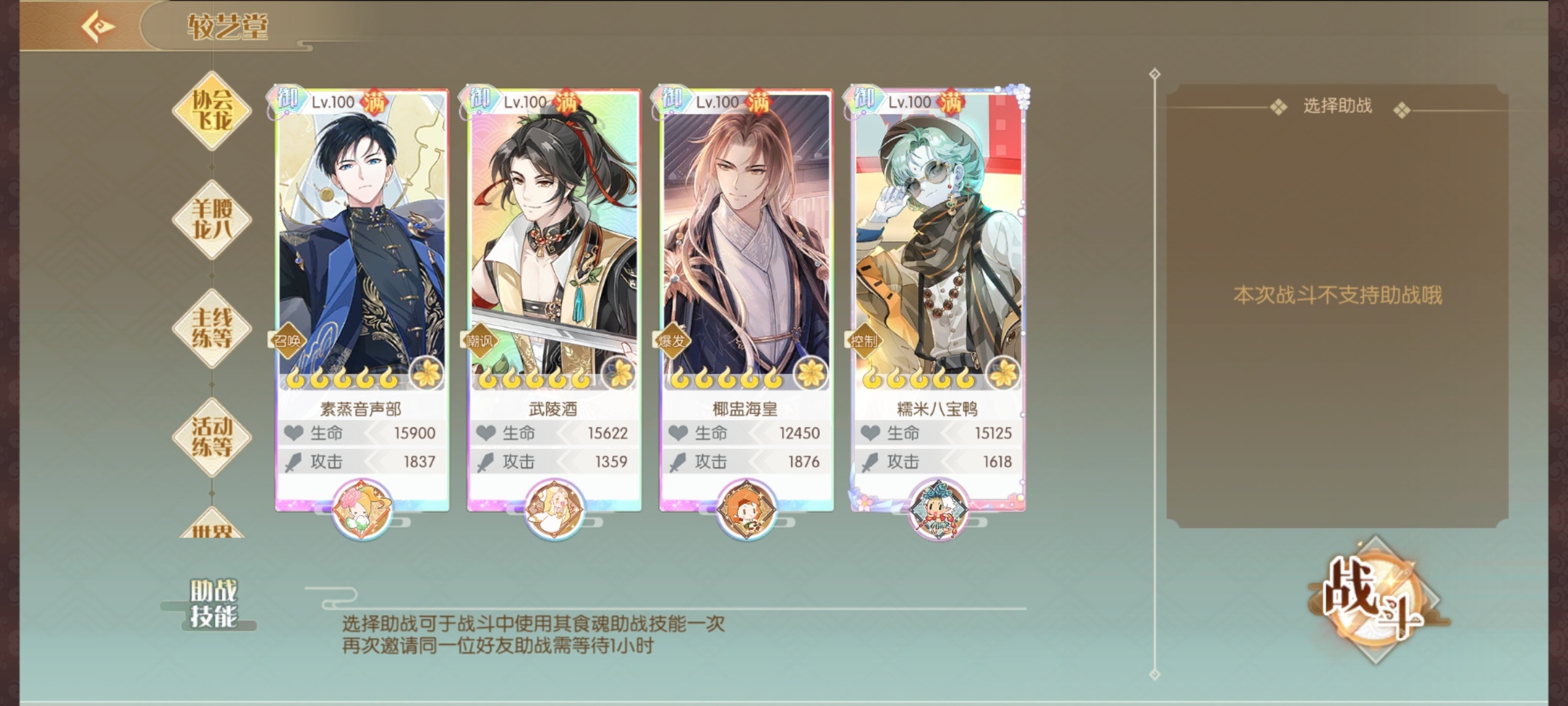Tap the chibi companion icon under 素蒸音声部
The width and height of the screenshot is (1568, 706).
(x=362, y=510)
